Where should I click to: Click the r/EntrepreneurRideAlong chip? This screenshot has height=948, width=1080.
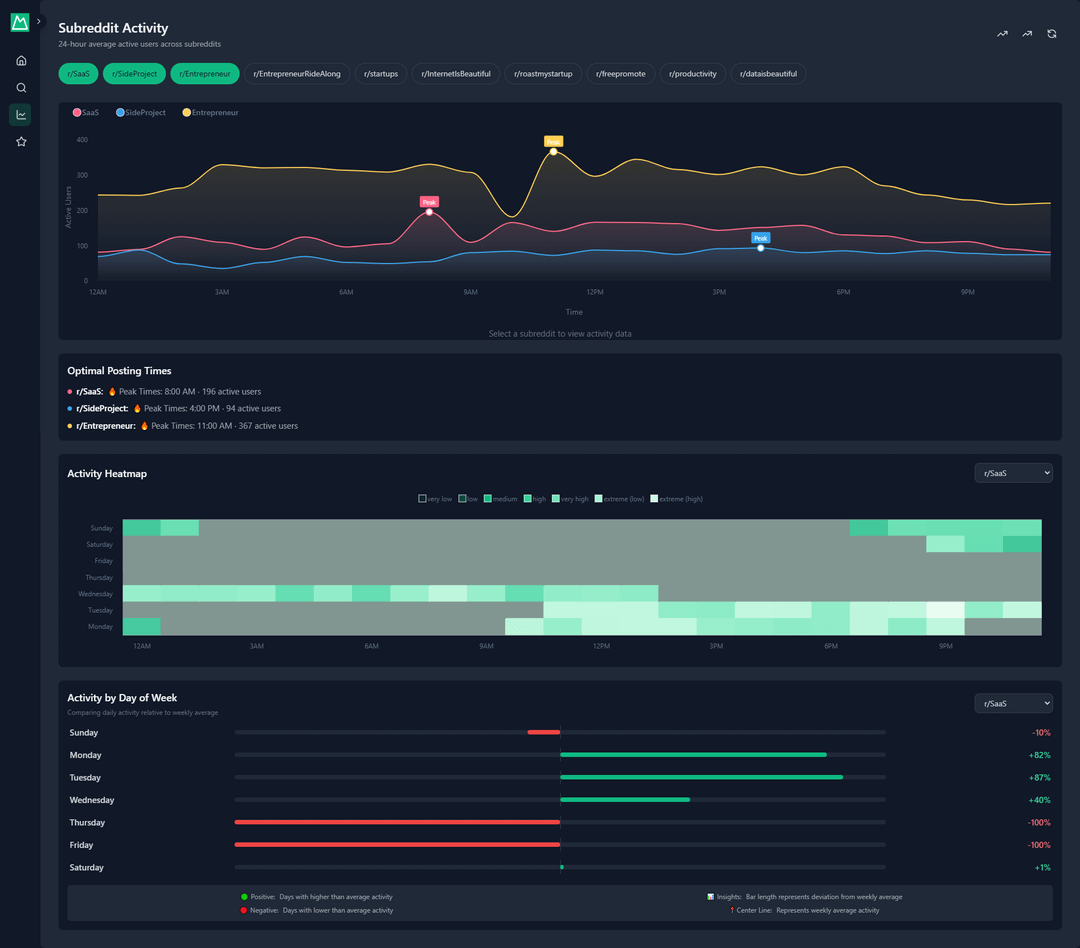click(x=297, y=74)
